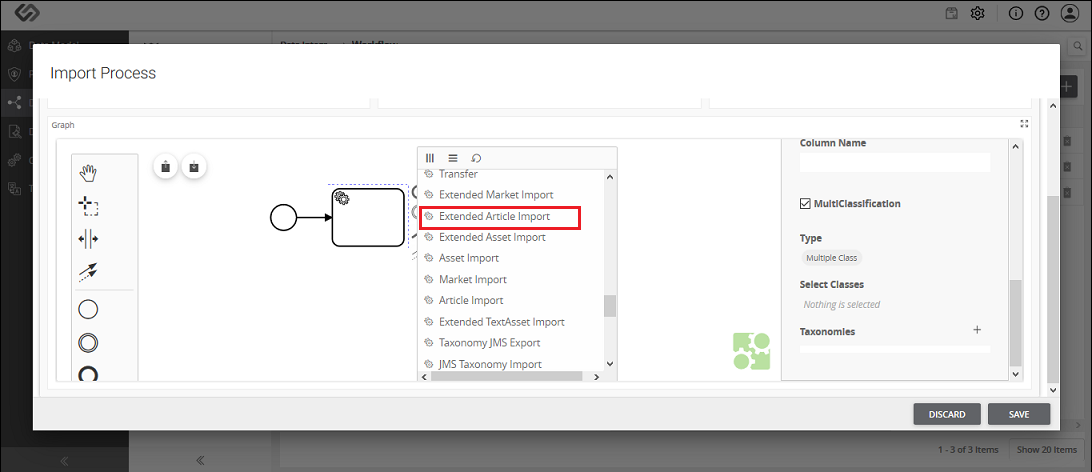The width and height of the screenshot is (1092, 472).
Task: Click the save disk icon in top bar
Action: point(952,13)
